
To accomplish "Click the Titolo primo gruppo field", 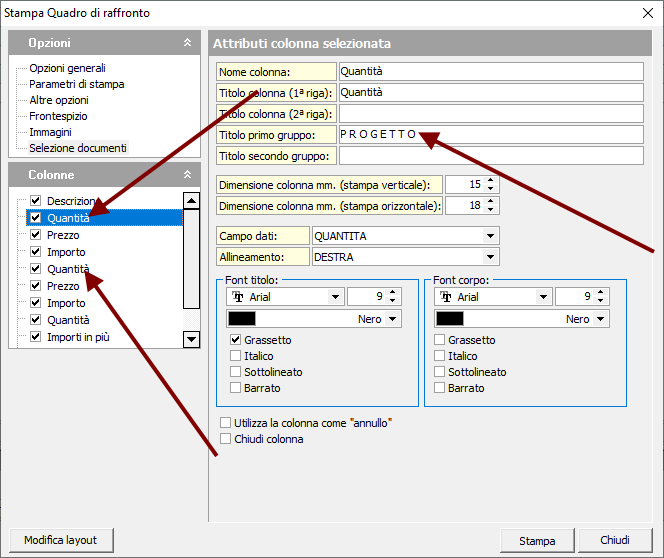I will 490,134.
